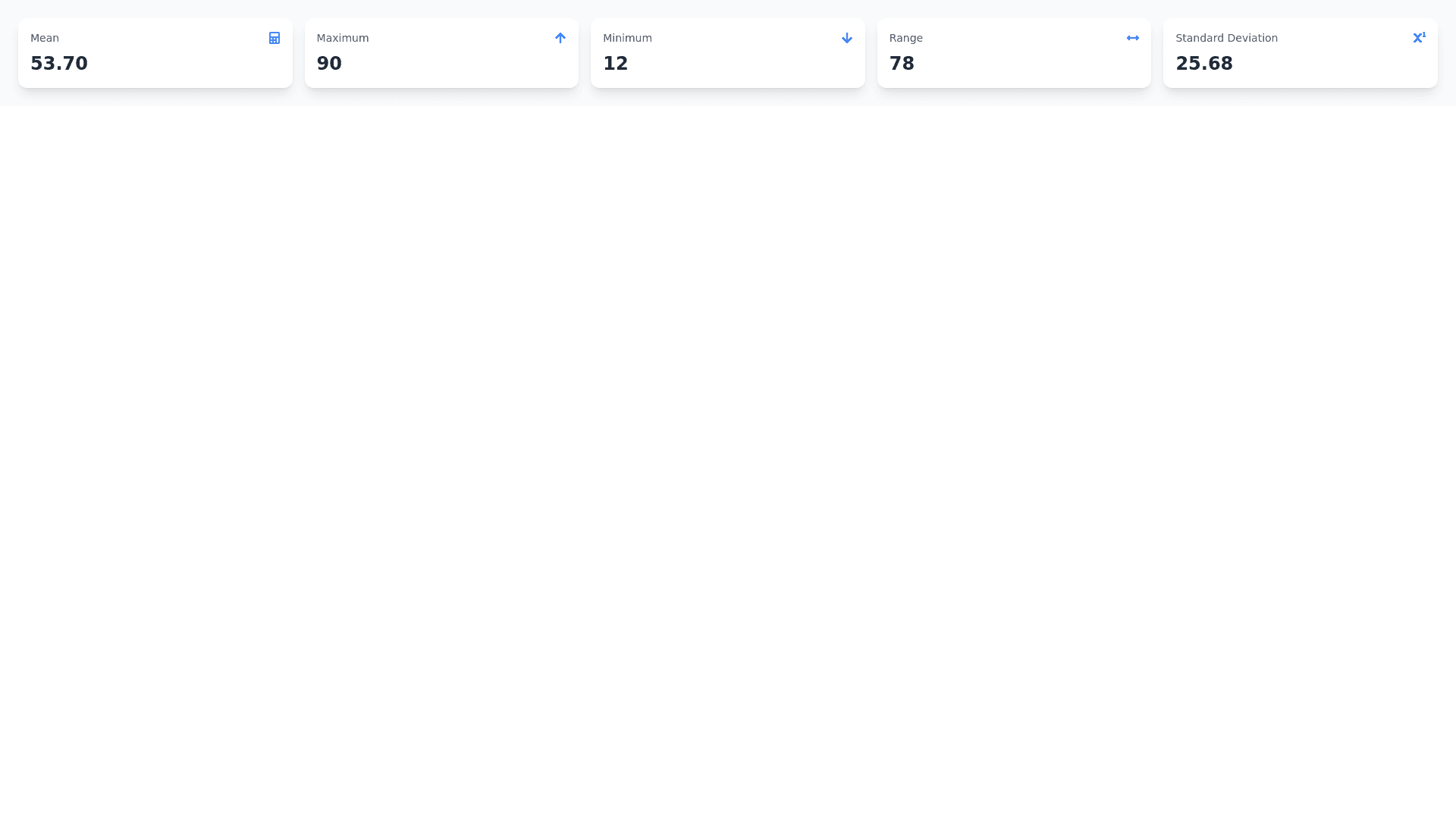Click the maximum value 90

tap(329, 63)
